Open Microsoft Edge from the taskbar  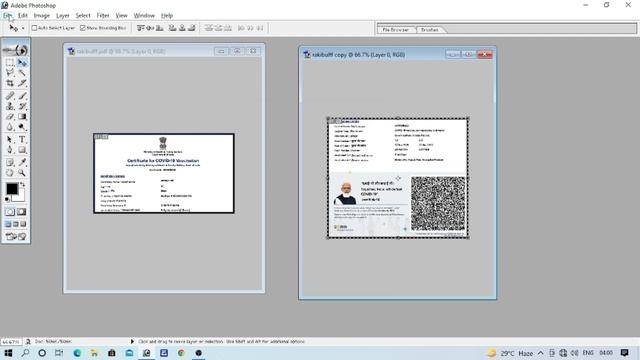77,353
